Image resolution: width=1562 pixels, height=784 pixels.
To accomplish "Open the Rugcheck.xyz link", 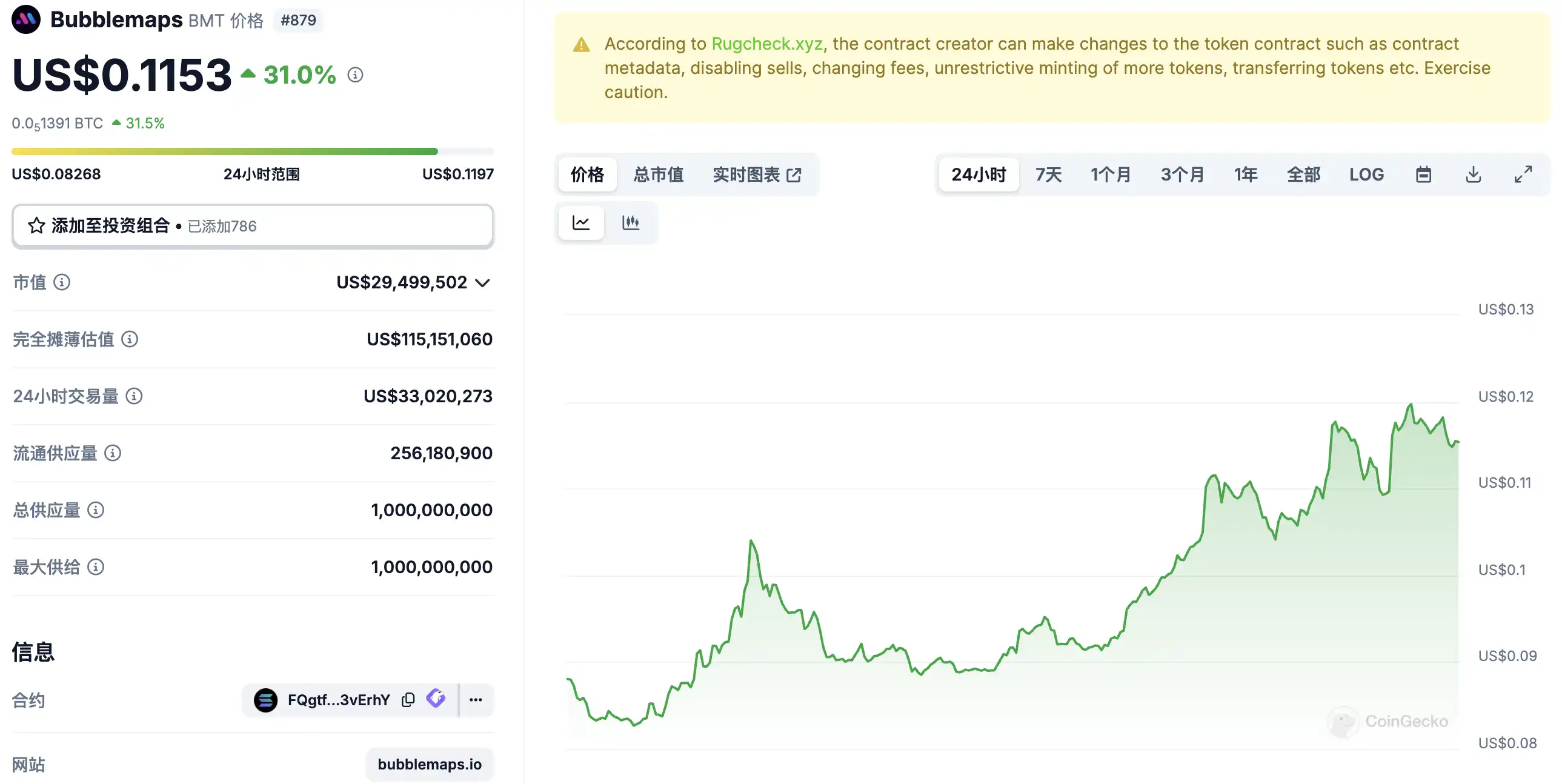I will tap(766, 44).
